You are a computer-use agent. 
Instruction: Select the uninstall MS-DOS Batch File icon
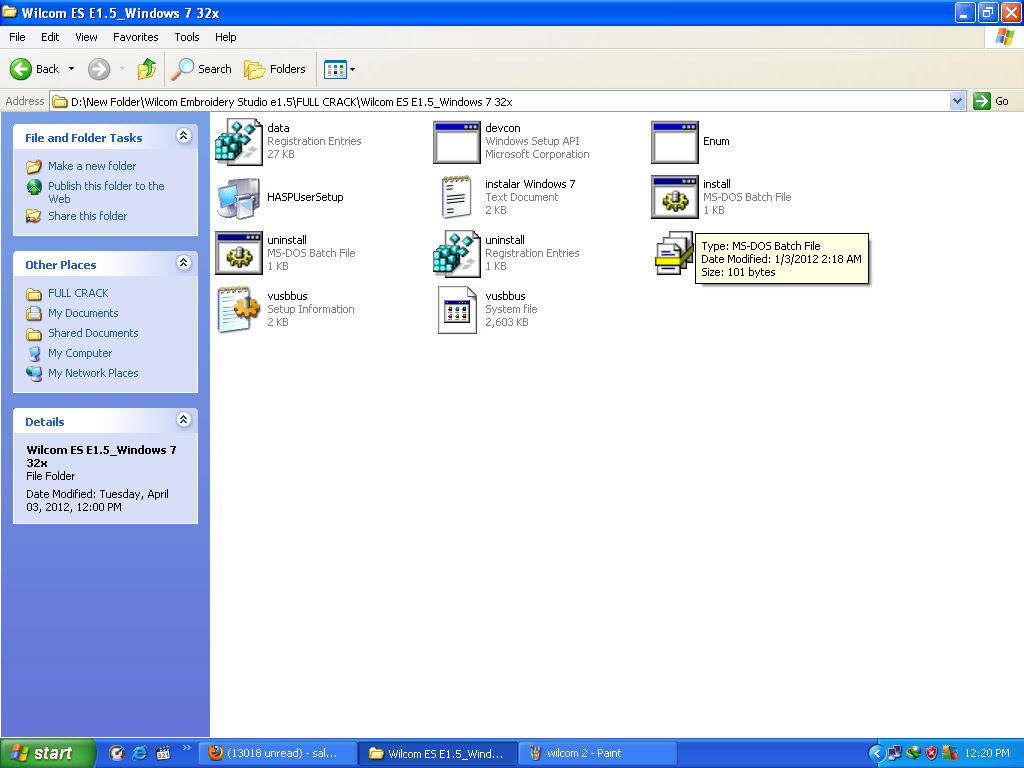coord(238,253)
